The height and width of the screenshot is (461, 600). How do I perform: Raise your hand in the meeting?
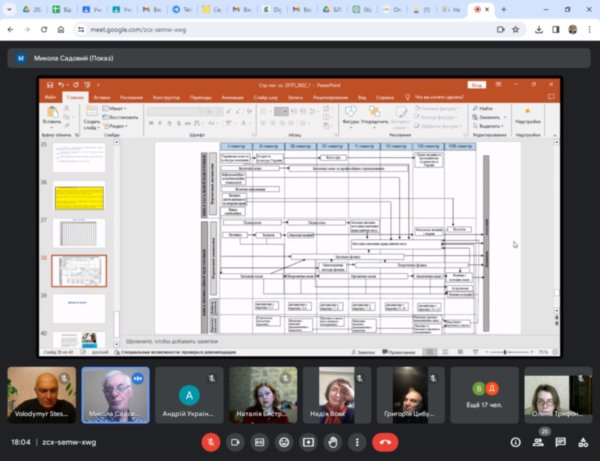point(332,441)
